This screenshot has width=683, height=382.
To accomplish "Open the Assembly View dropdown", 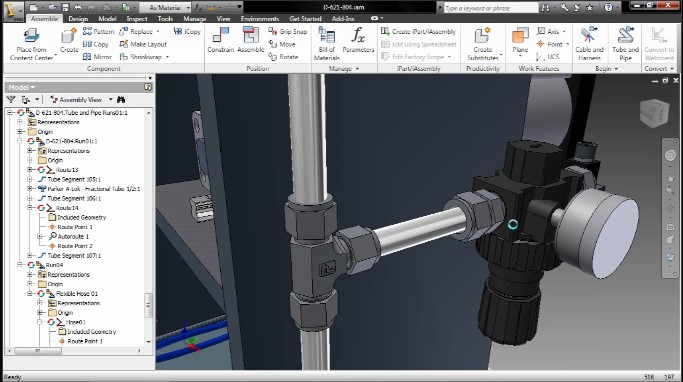I will click(81, 100).
